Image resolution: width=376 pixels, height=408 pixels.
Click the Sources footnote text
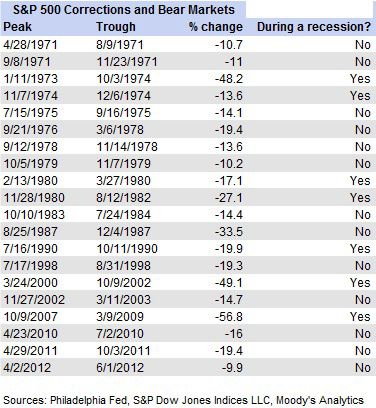183,400
